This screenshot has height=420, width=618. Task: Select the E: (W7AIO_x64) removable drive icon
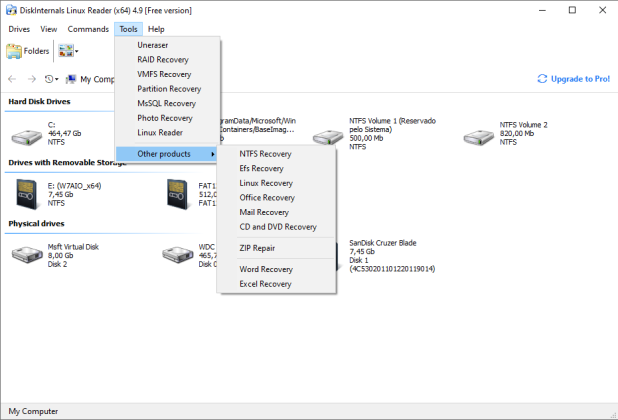27,194
